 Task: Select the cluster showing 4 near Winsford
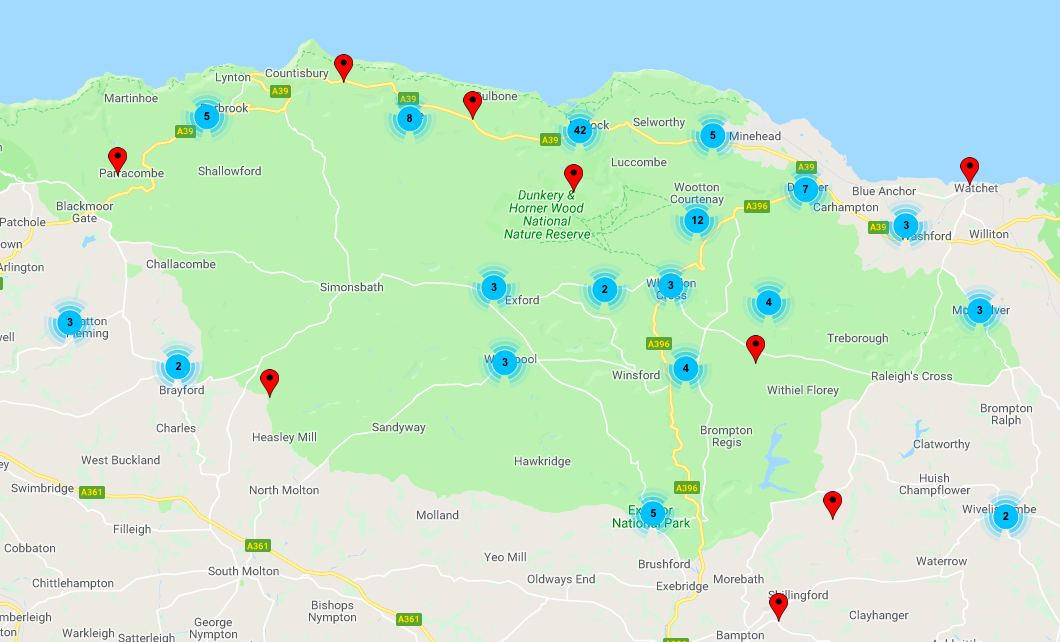click(685, 367)
